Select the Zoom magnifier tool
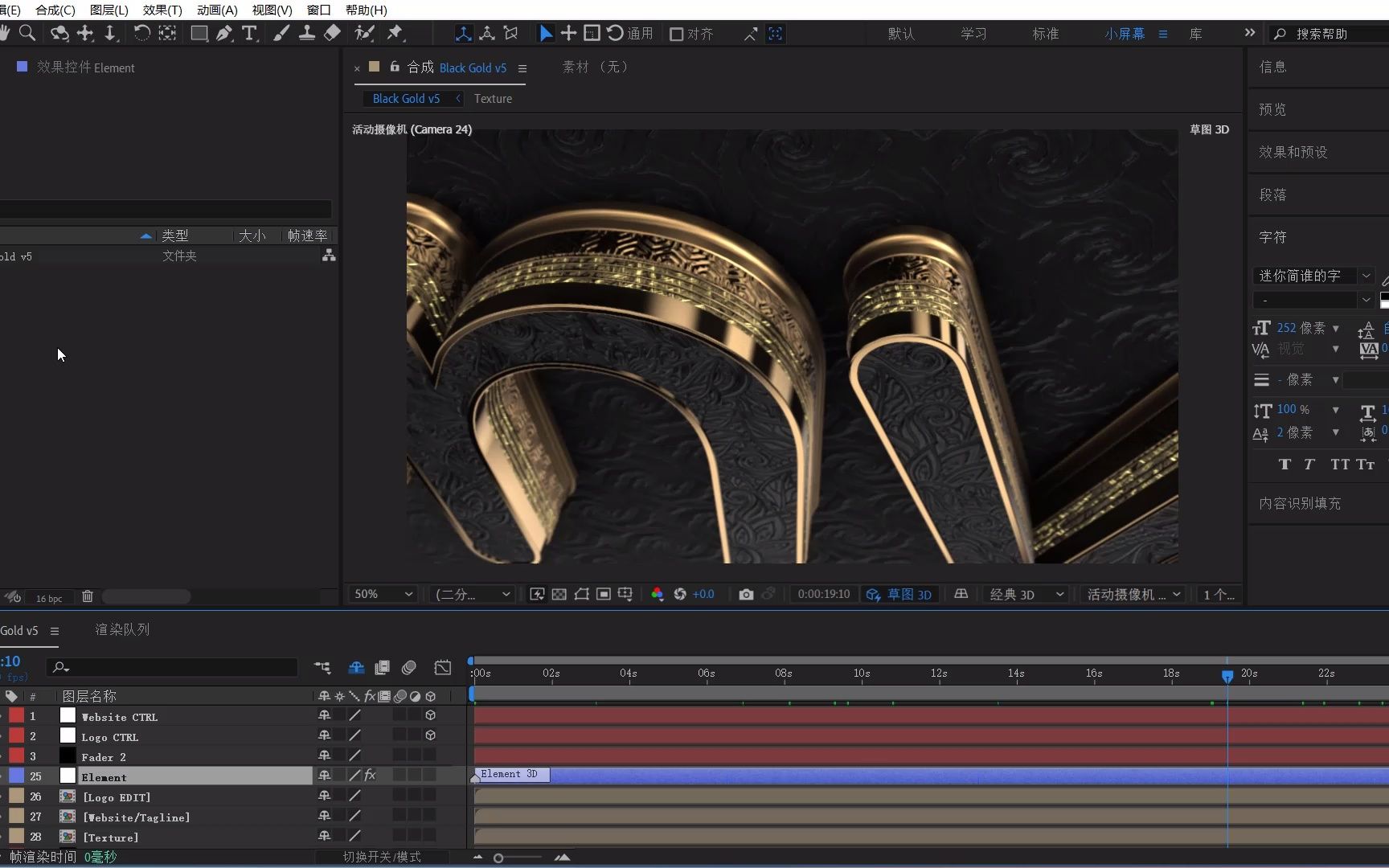This screenshot has height=868, width=1389. click(27, 33)
